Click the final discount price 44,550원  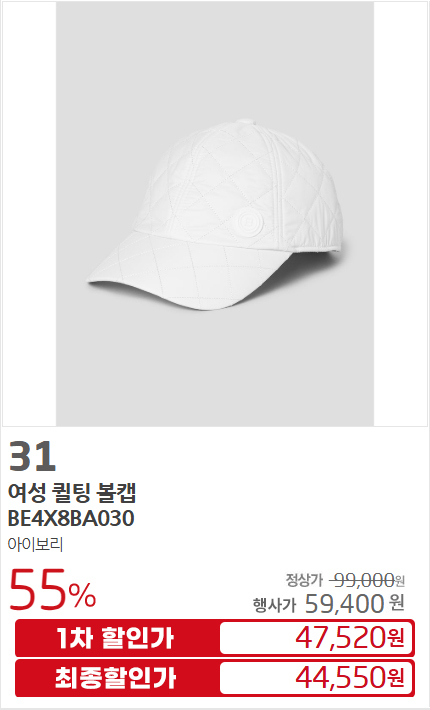349,677
